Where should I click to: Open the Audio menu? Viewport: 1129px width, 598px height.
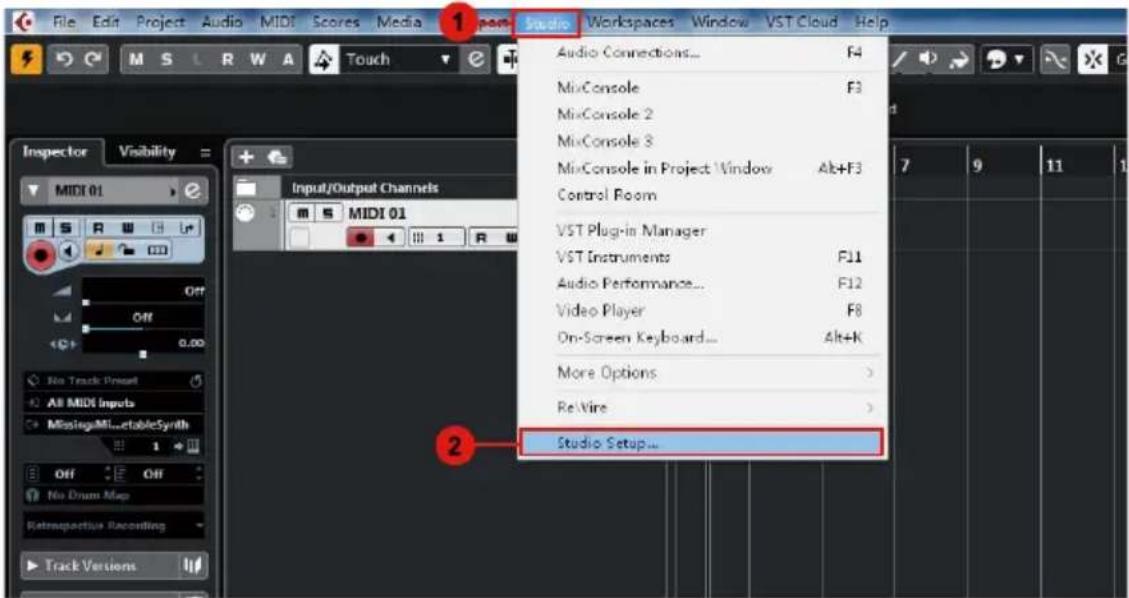(x=221, y=22)
